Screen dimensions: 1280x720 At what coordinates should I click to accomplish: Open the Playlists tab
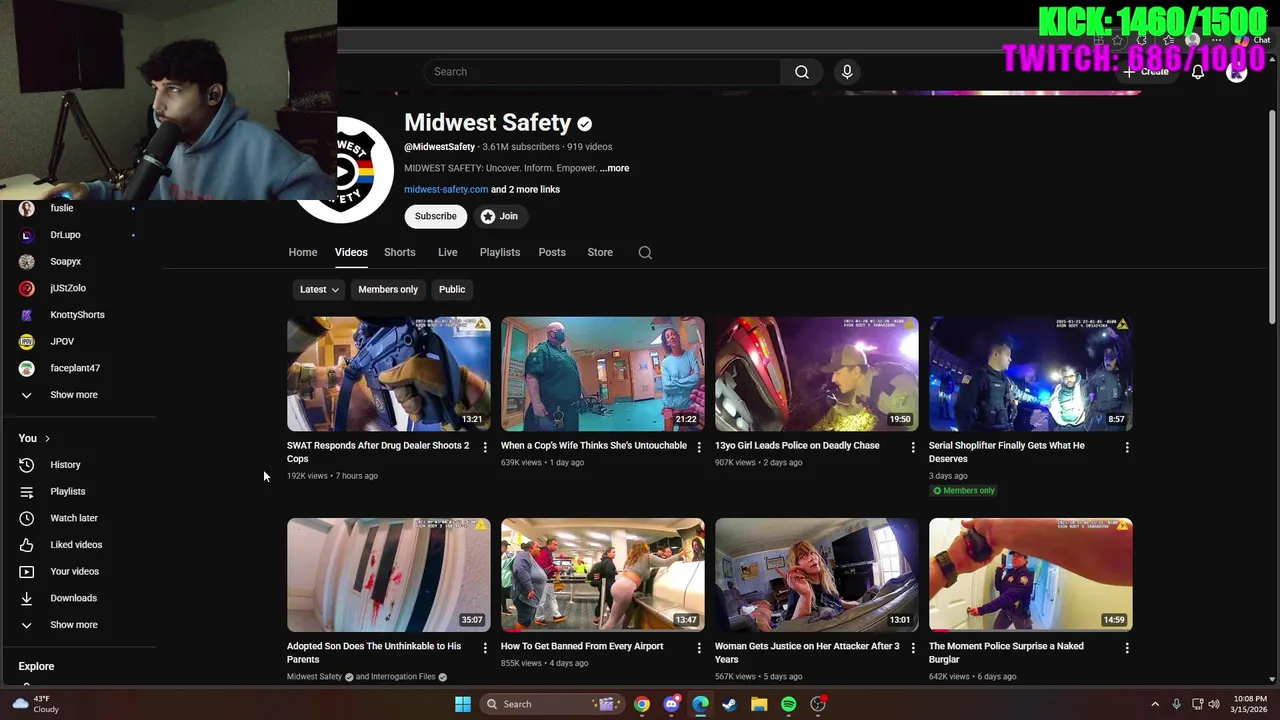(500, 252)
